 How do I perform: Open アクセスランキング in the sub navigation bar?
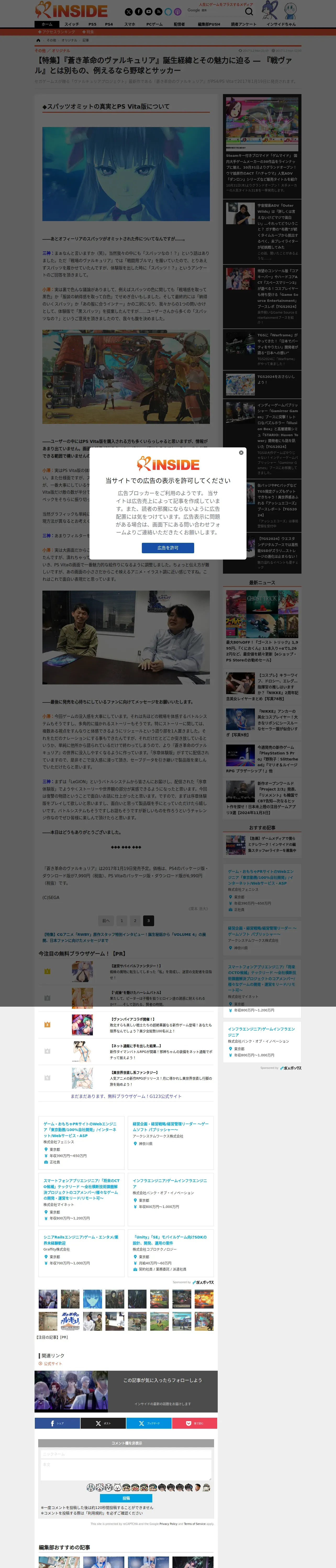coord(57,32)
